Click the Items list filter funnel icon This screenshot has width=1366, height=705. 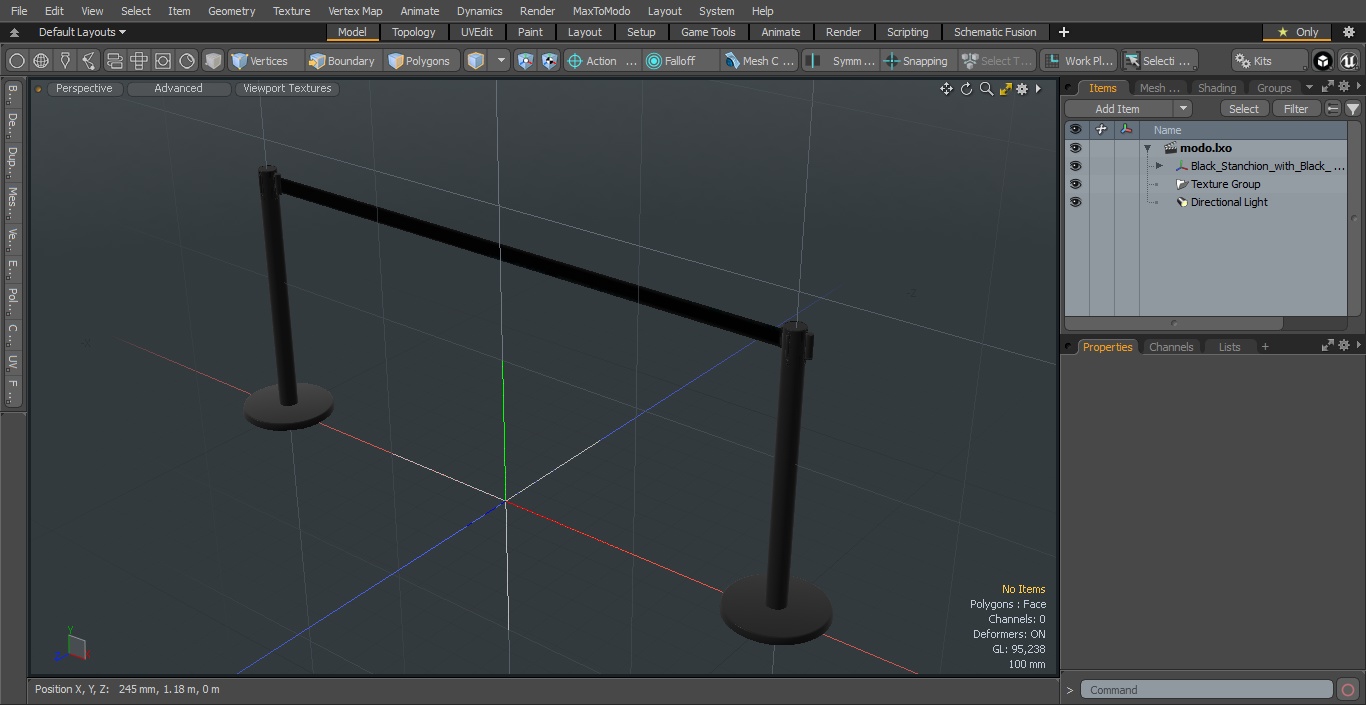pos(1353,109)
